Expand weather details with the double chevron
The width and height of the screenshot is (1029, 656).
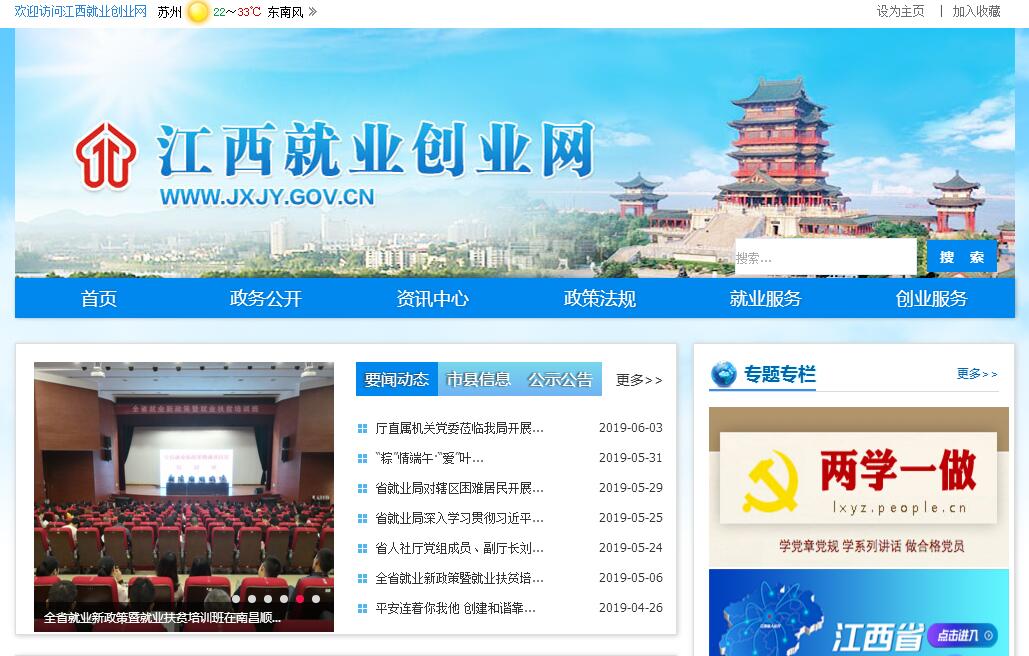click(x=313, y=12)
